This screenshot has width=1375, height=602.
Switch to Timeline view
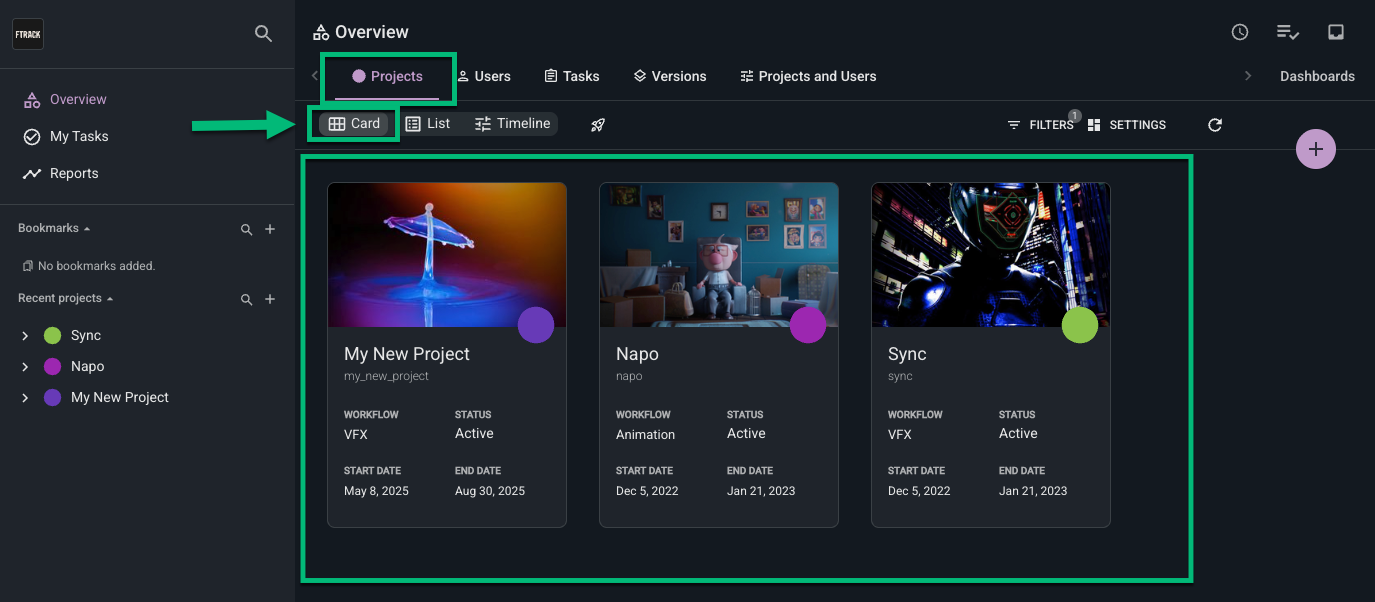click(513, 124)
